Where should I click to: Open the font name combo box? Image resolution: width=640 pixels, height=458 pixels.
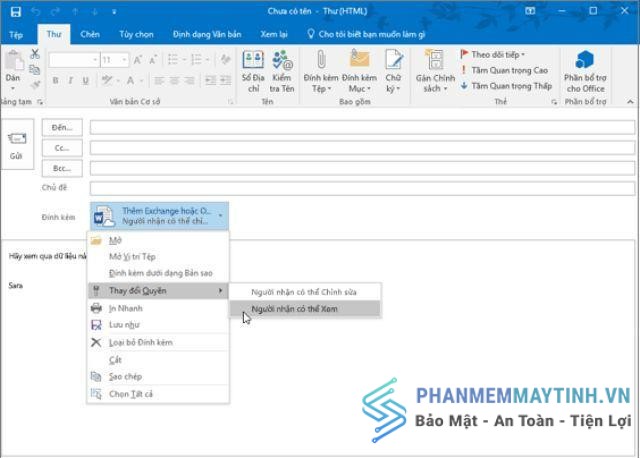pyautogui.click(x=74, y=60)
